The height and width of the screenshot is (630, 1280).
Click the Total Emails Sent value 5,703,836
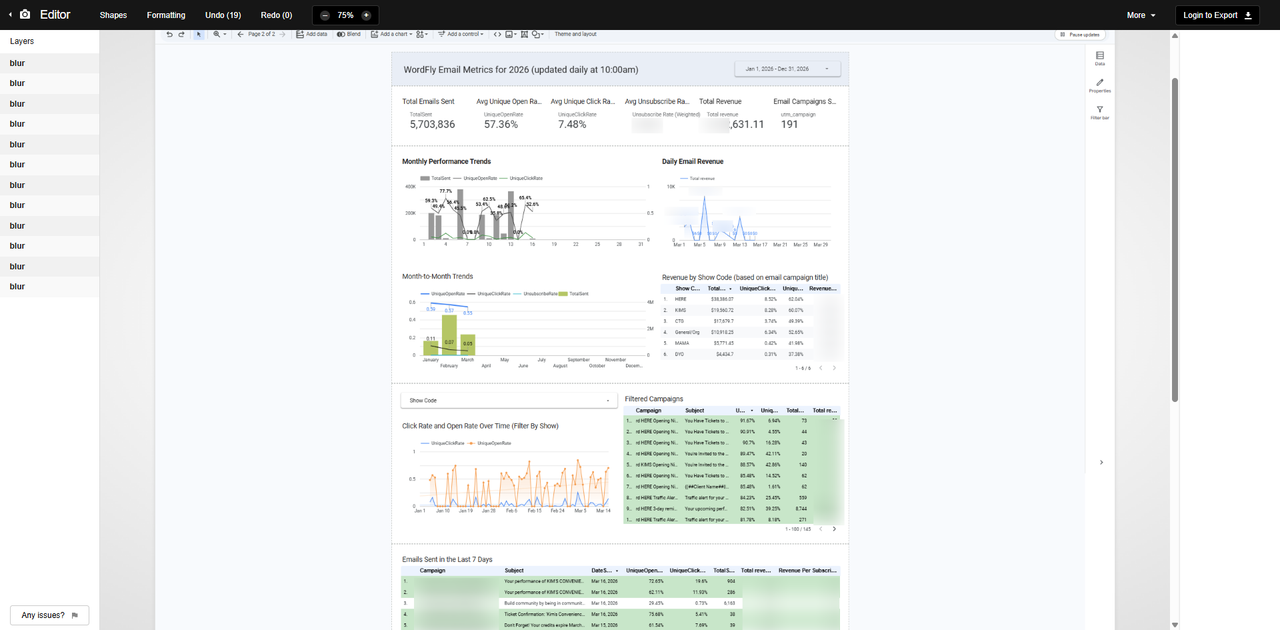432,125
